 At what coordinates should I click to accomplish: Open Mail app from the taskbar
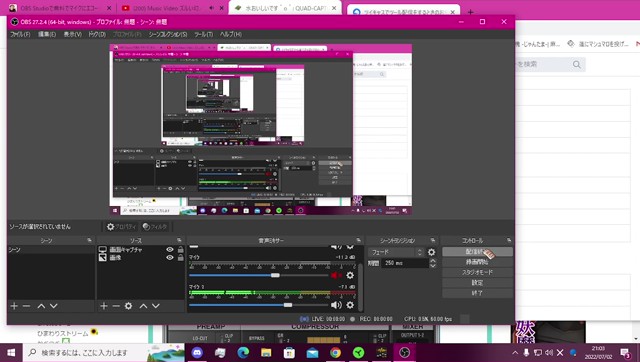click(x=312, y=352)
